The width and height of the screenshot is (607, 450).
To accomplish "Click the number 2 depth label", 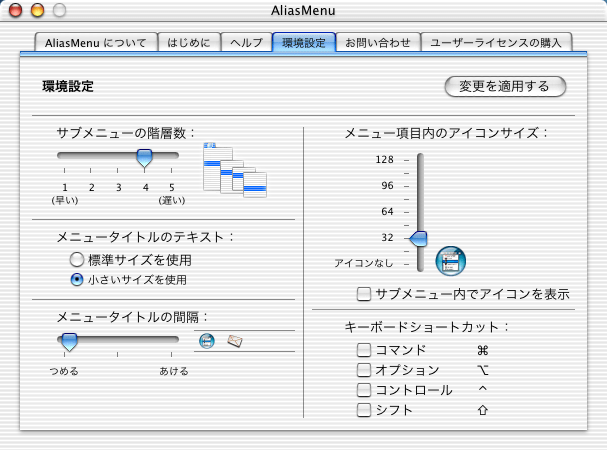I will (92, 187).
